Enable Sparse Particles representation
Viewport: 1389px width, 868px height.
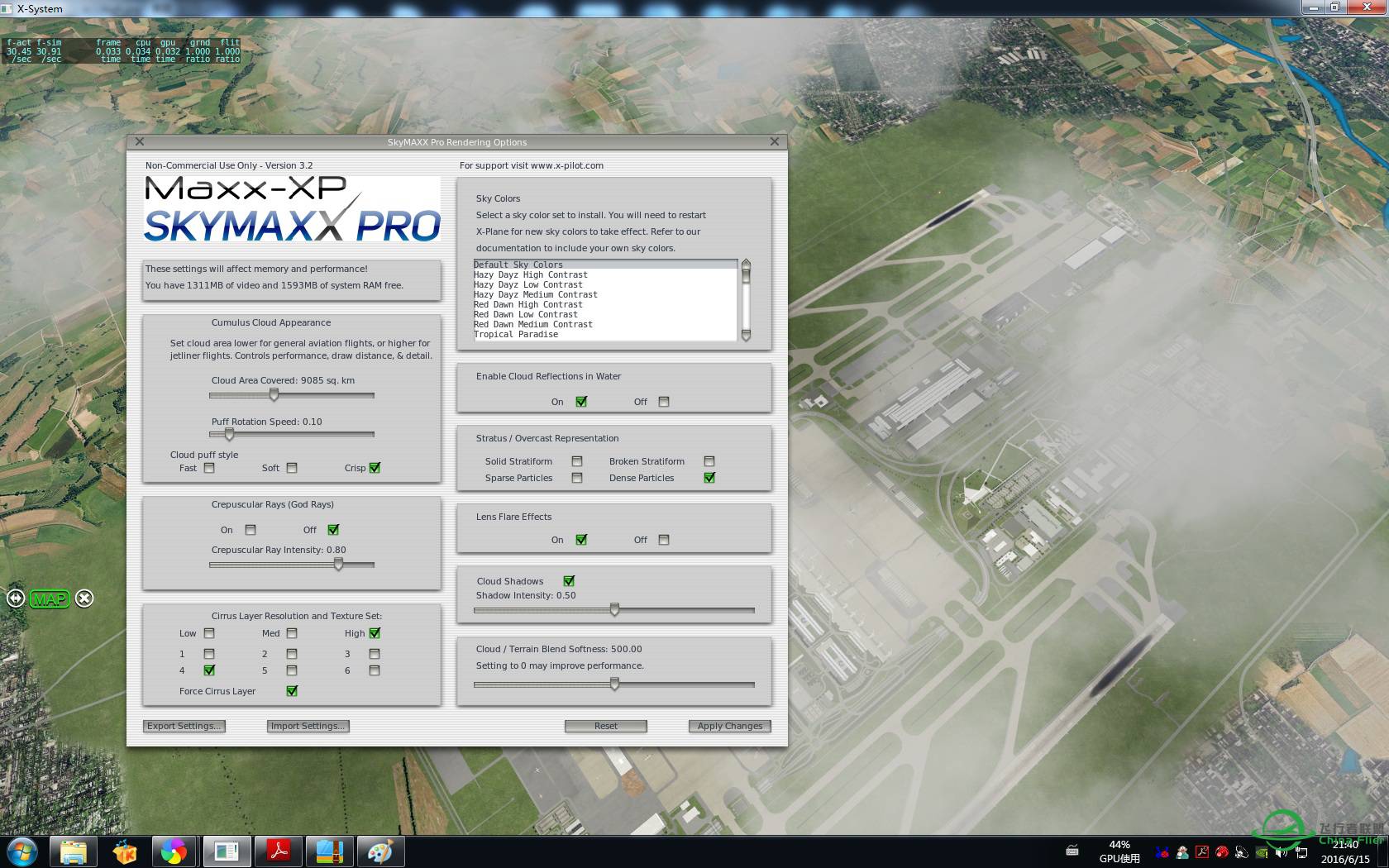[577, 478]
